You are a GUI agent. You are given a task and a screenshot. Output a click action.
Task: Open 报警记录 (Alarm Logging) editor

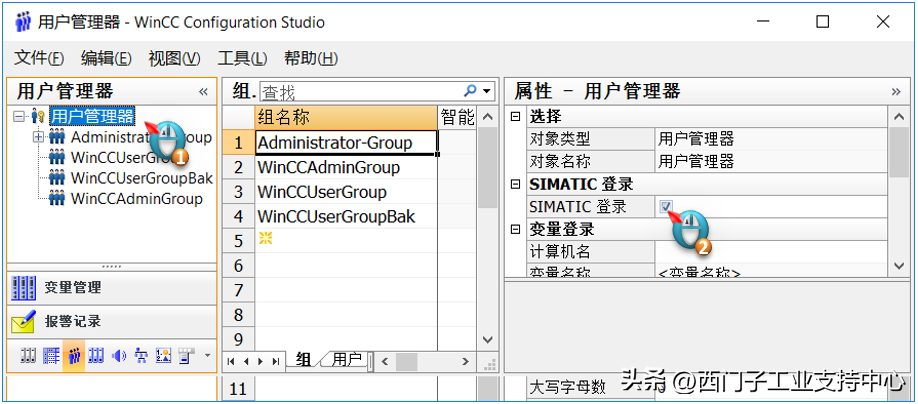click(x=72, y=322)
